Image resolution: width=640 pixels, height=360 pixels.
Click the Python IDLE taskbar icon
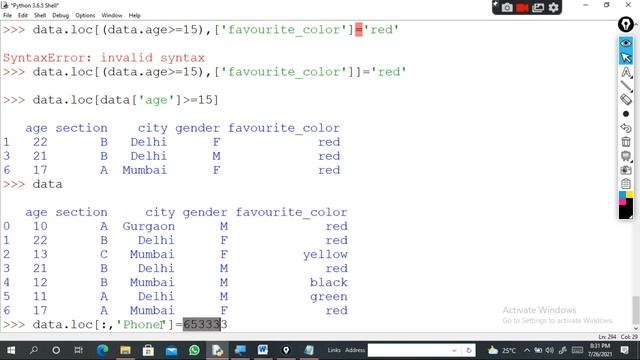tap(217, 350)
